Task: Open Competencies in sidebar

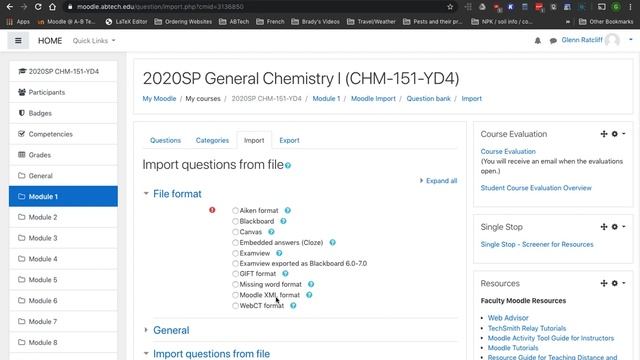Action: point(63,134)
